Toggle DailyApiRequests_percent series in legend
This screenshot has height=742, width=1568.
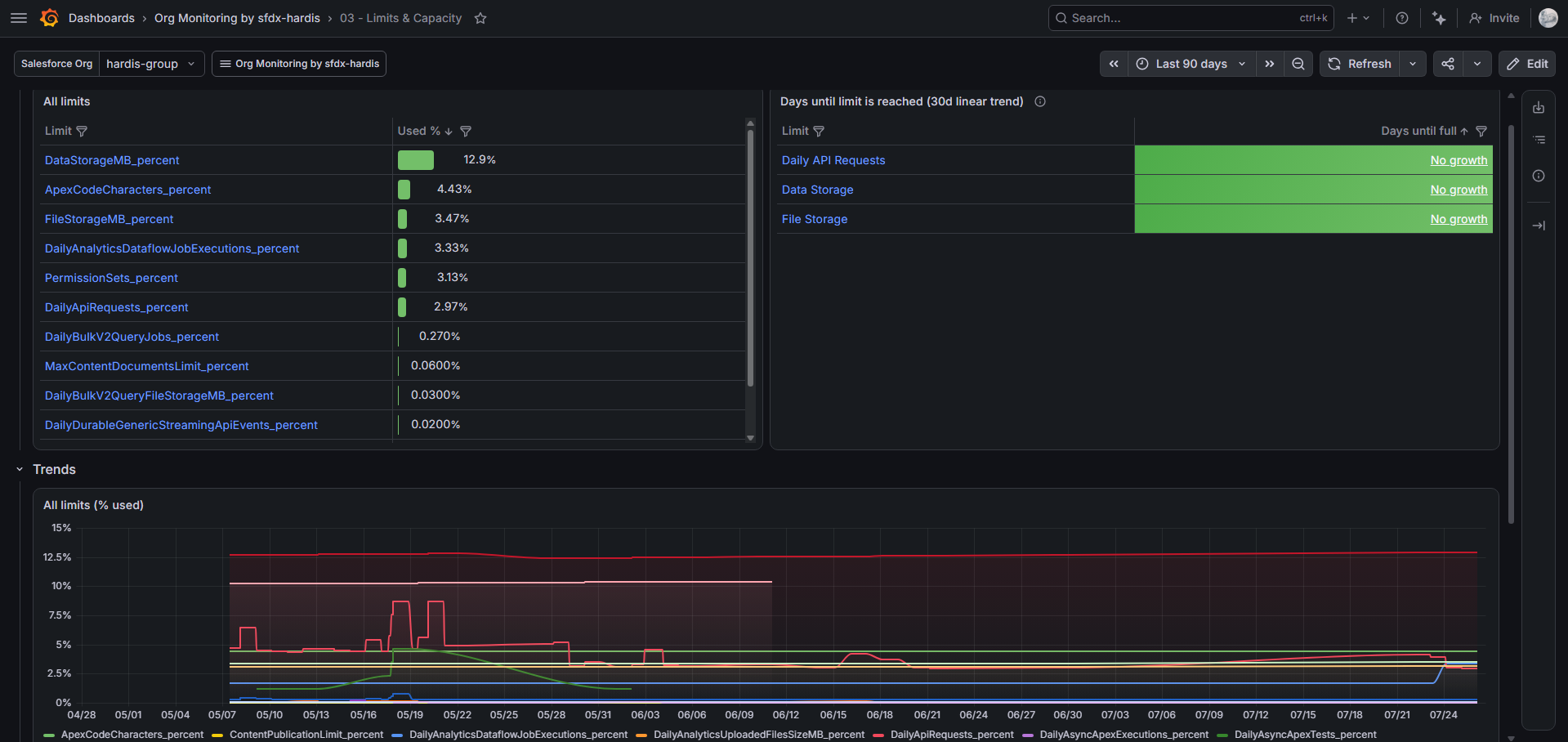[x=944, y=735]
